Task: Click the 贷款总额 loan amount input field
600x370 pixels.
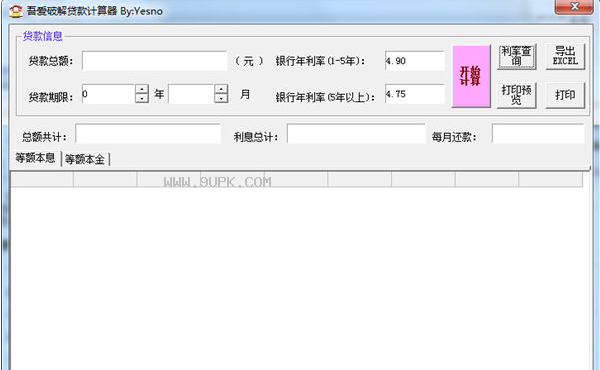Action: [155, 61]
